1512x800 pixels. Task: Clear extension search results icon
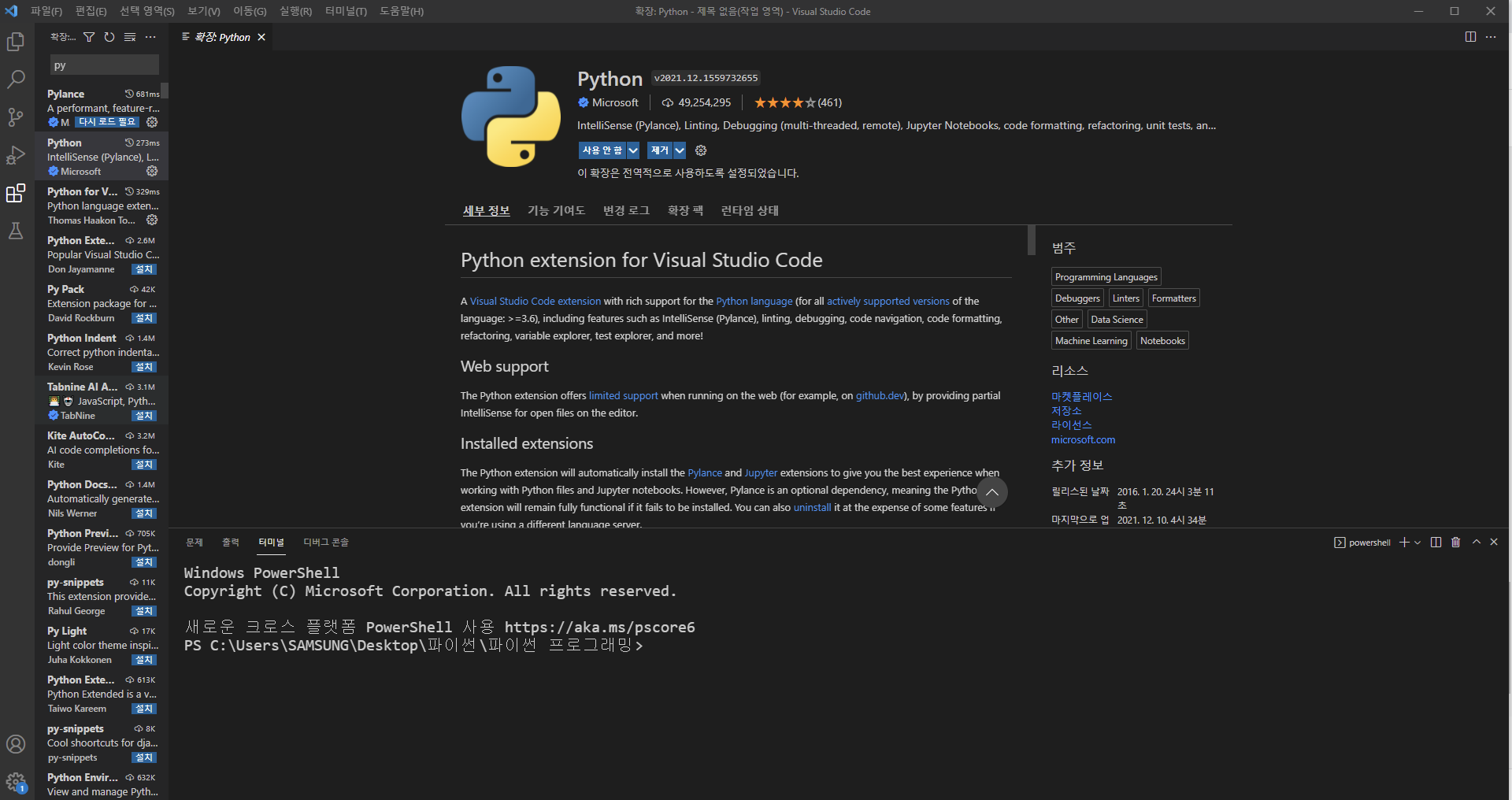130,37
